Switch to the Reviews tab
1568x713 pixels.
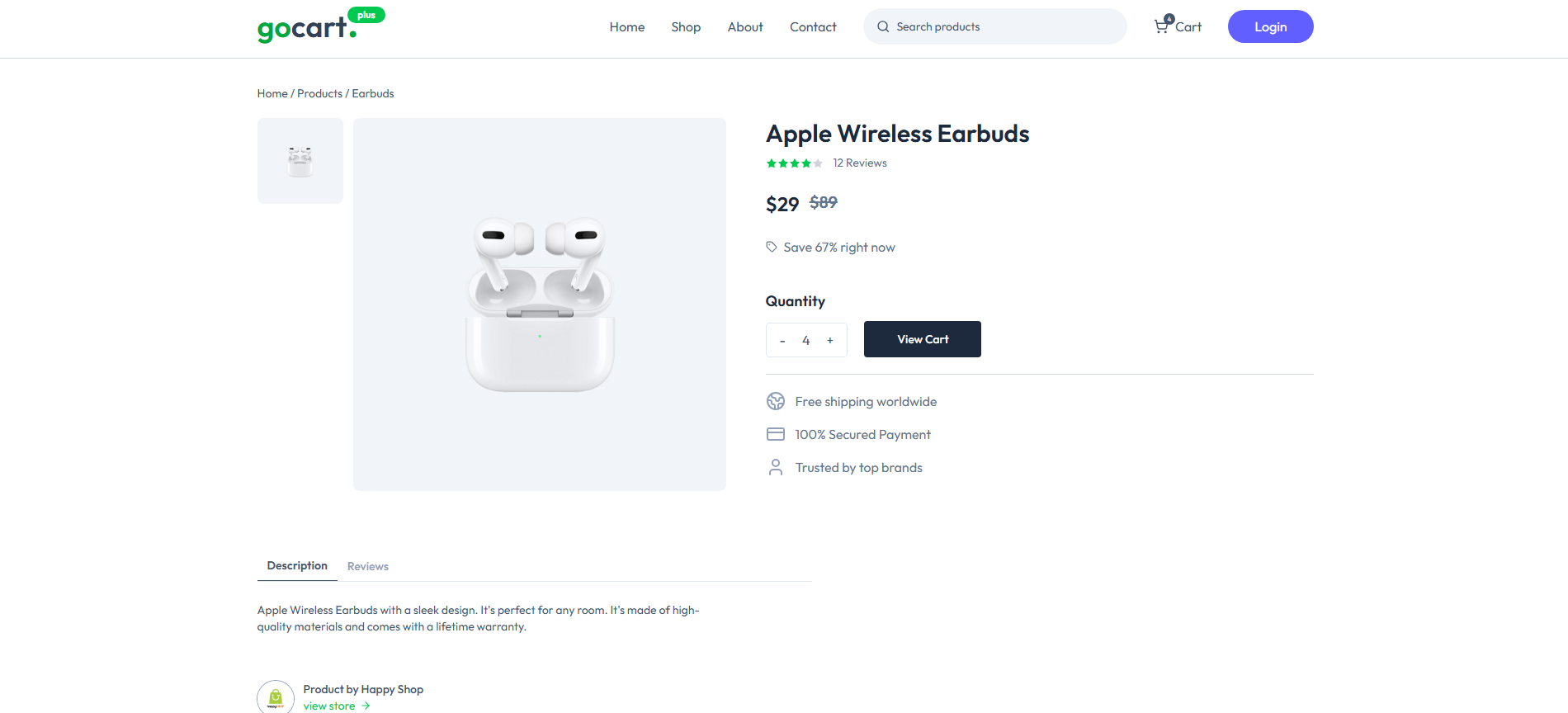[x=367, y=566]
